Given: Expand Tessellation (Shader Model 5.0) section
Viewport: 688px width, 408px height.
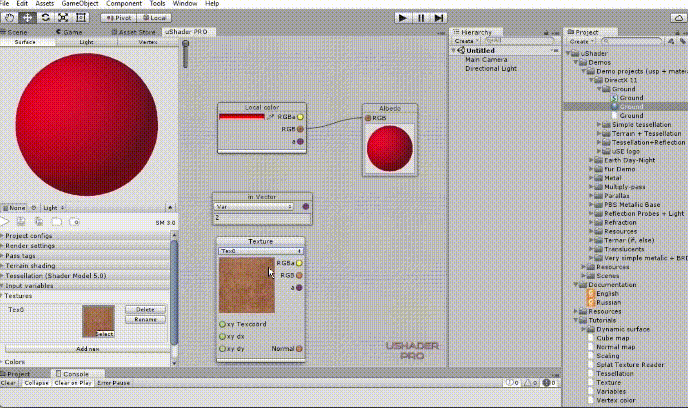Looking at the screenshot, I should pyautogui.click(x=85, y=276).
